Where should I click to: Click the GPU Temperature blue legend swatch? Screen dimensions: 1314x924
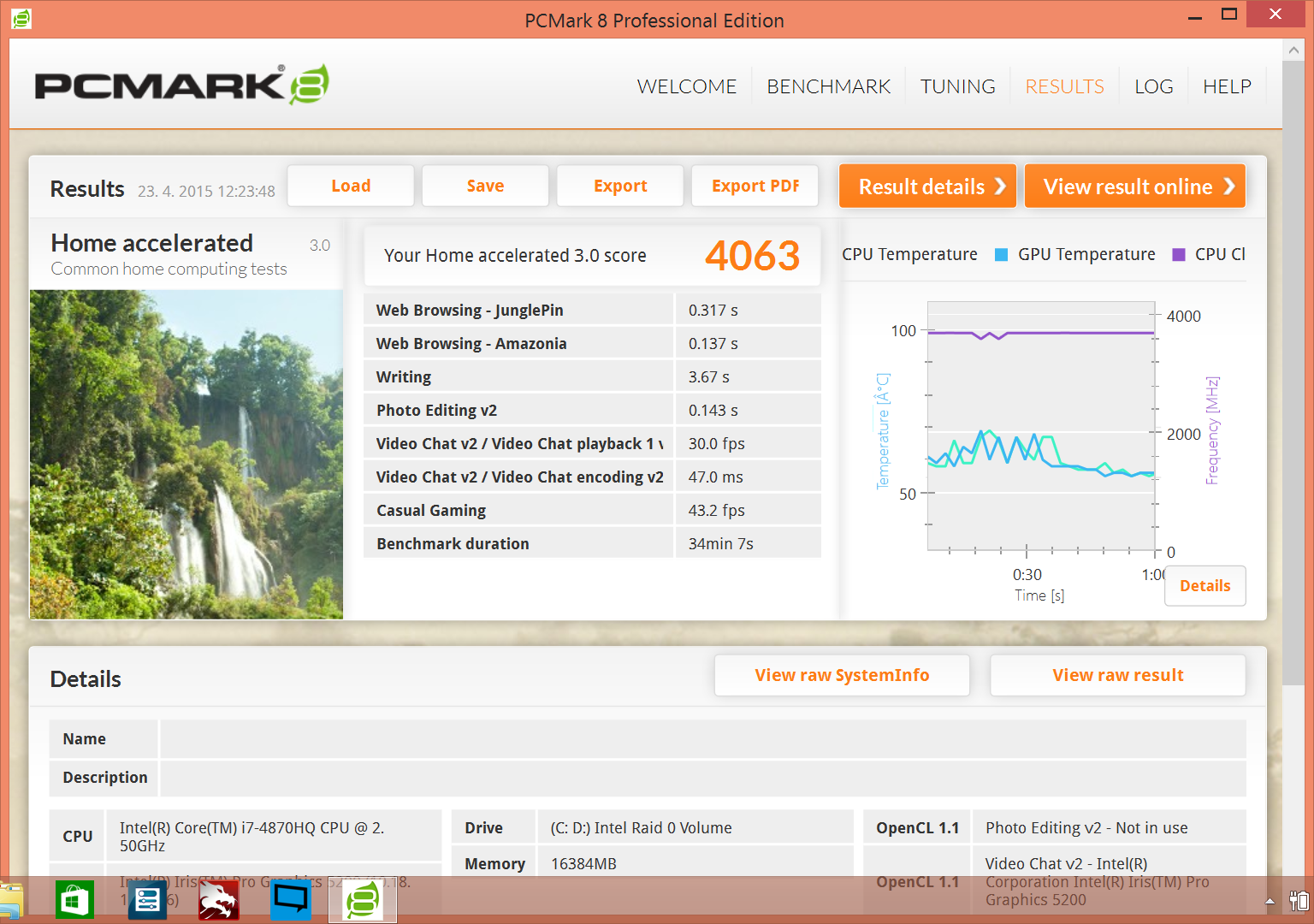click(1001, 254)
